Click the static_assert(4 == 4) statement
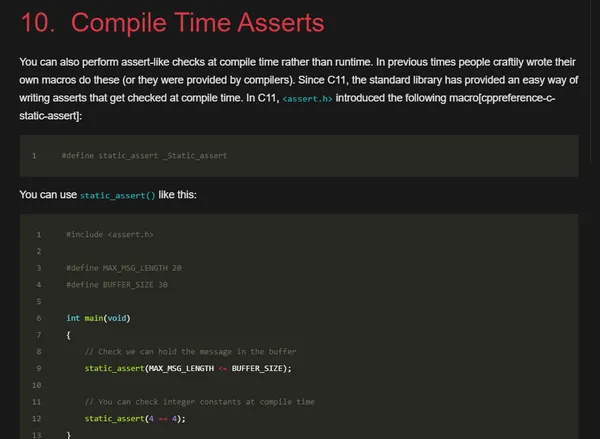Image resolution: width=600 pixels, height=439 pixels. coord(135,418)
